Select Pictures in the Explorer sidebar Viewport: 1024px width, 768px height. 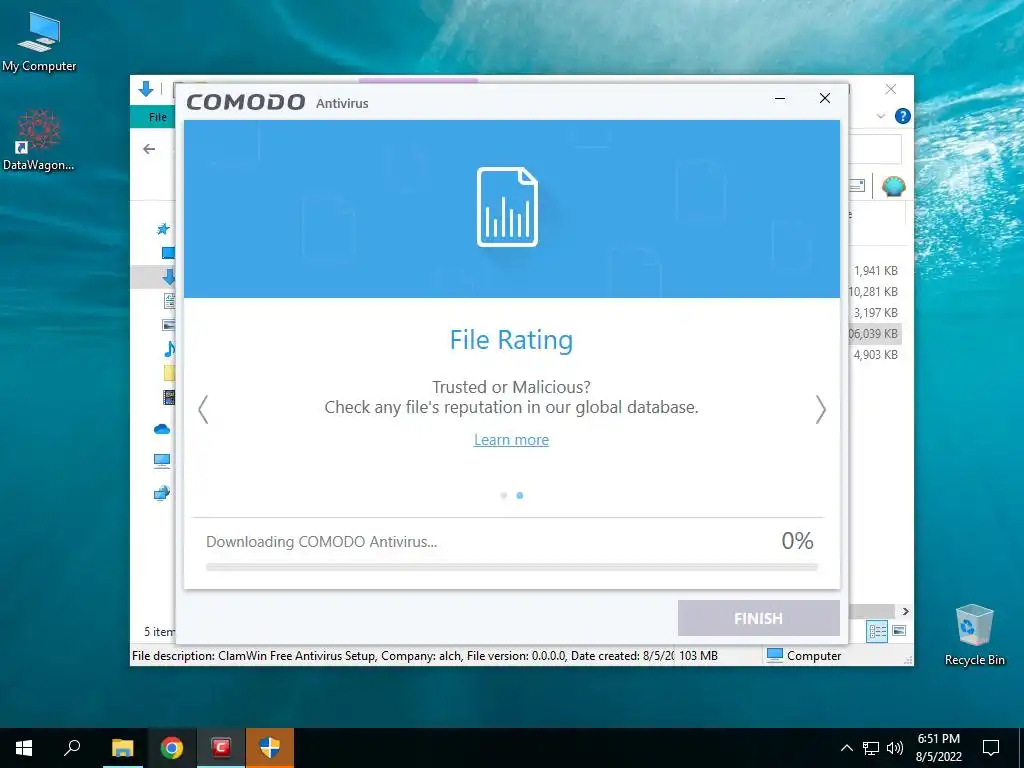[168, 325]
